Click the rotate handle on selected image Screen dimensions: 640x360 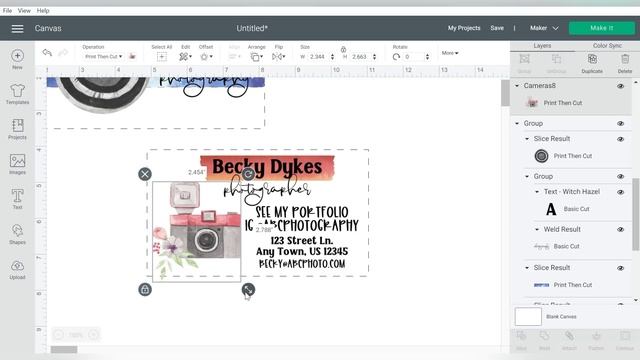(248, 174)
